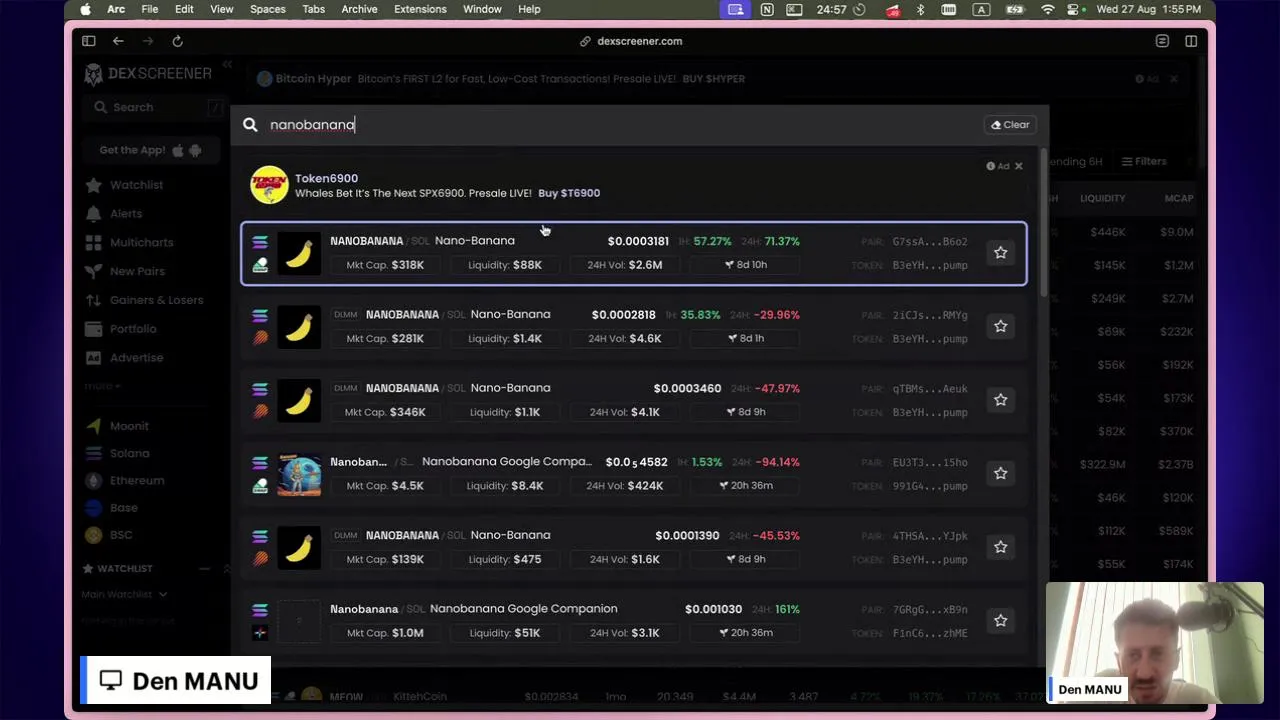This screenshot has height=720, width=1280.
Task: Select the BSC chain
Action: pyautogui.click(x=121, y=535)
